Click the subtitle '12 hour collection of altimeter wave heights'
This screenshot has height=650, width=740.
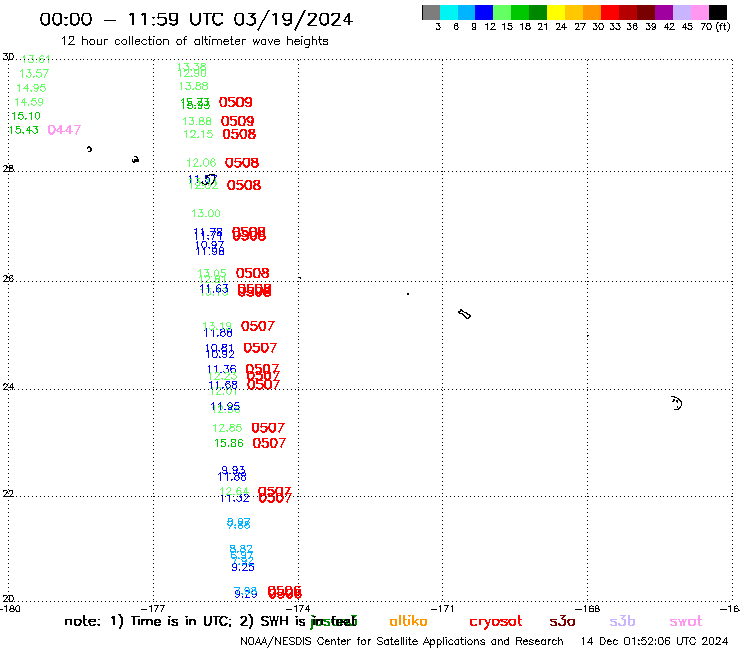(x=194, y=41)
